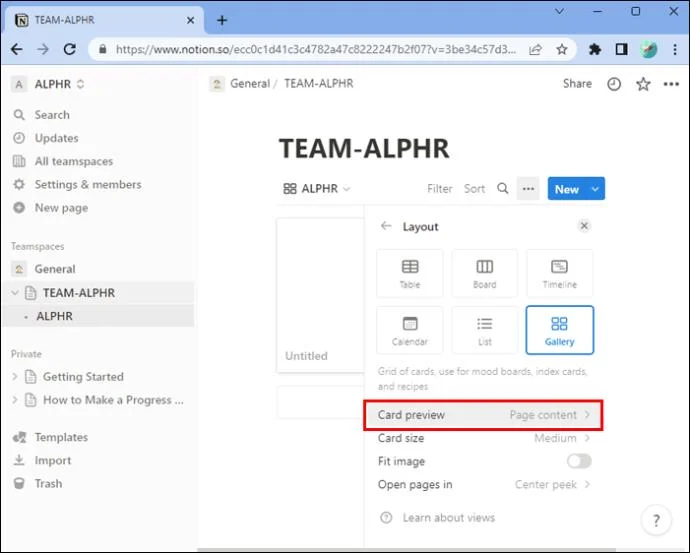The image size is (690, 553).
Task: Expand the Getting Started page
Action: pos(15,377)
